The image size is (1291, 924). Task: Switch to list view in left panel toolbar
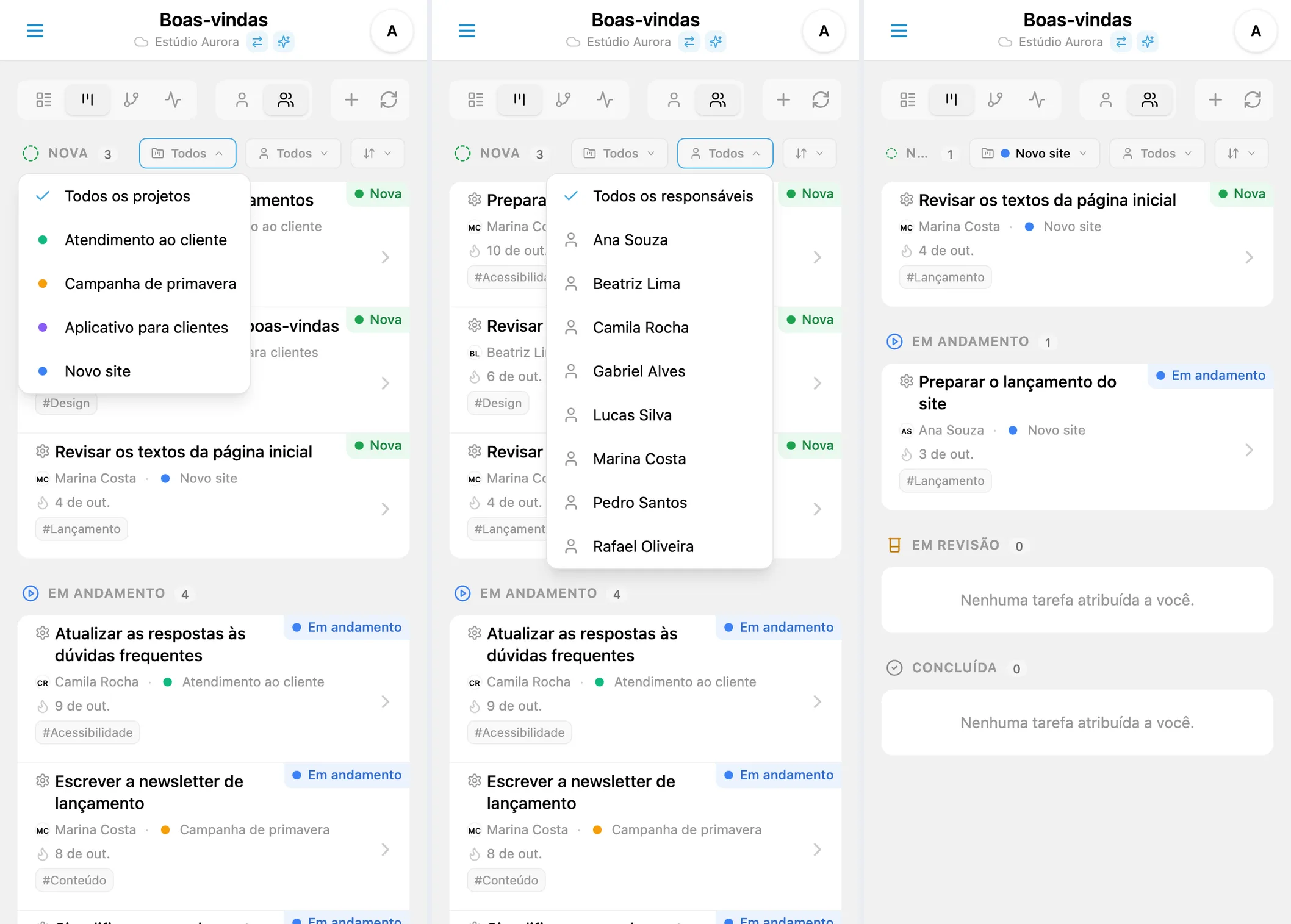(x=44, y=99)
